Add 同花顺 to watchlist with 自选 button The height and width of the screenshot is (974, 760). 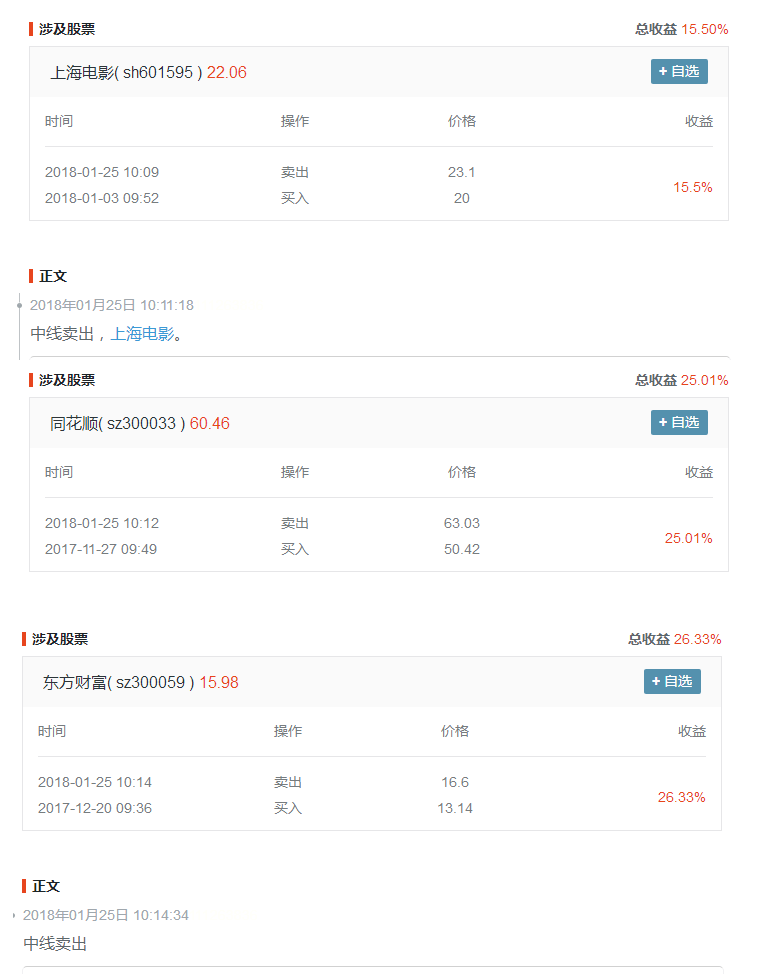point(679,422)
